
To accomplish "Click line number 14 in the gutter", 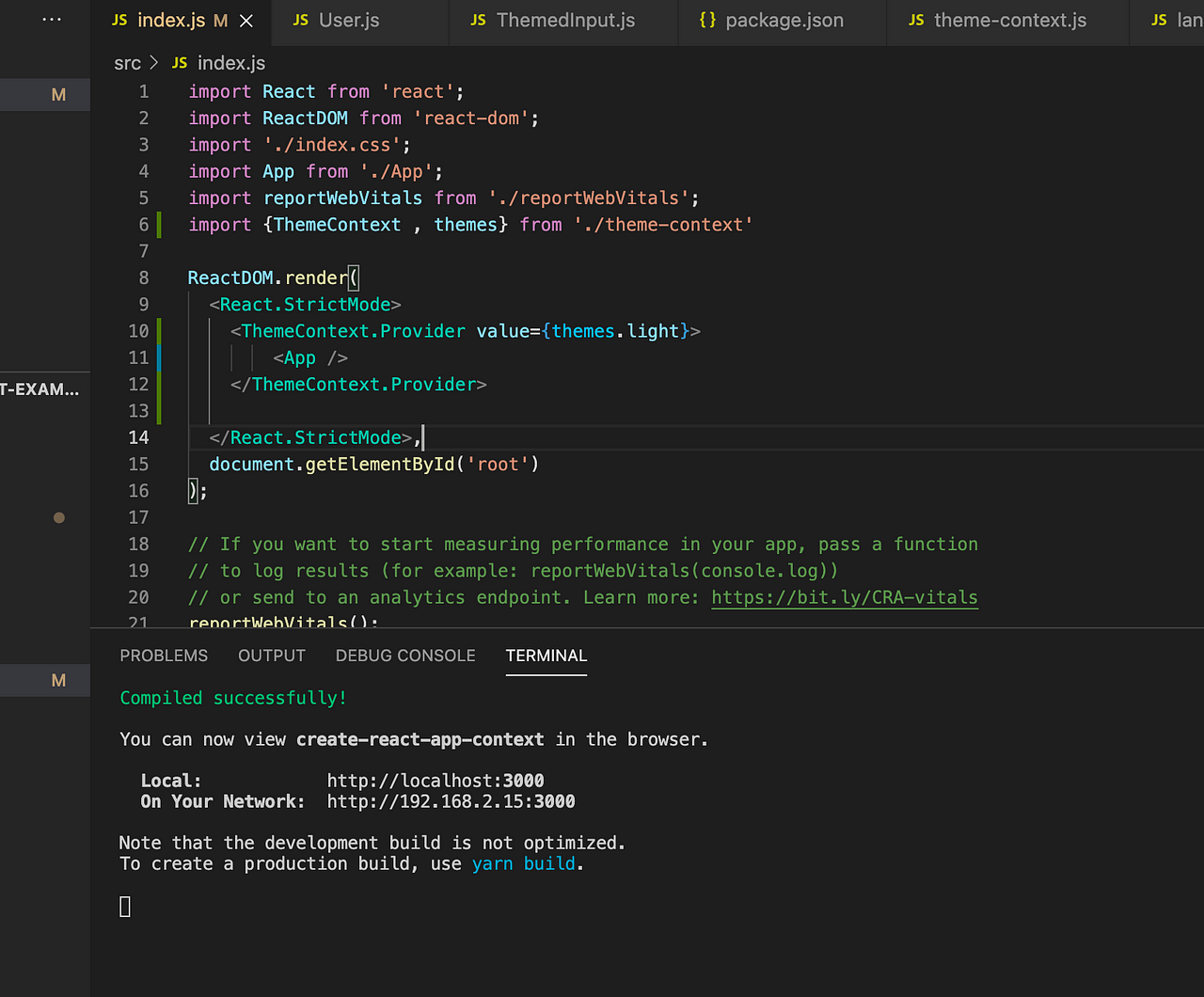I will pyautogui.click(x=138, y=437).
